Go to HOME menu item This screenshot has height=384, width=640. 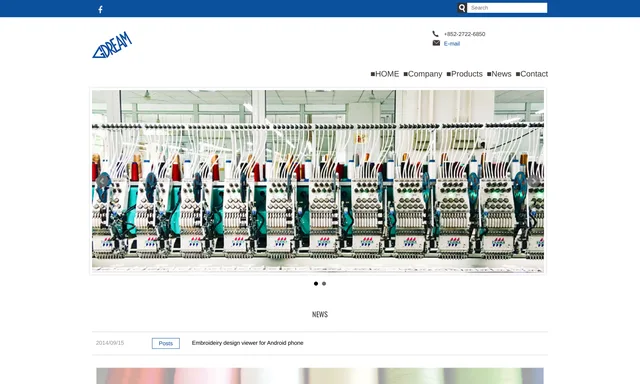[384, 74]
